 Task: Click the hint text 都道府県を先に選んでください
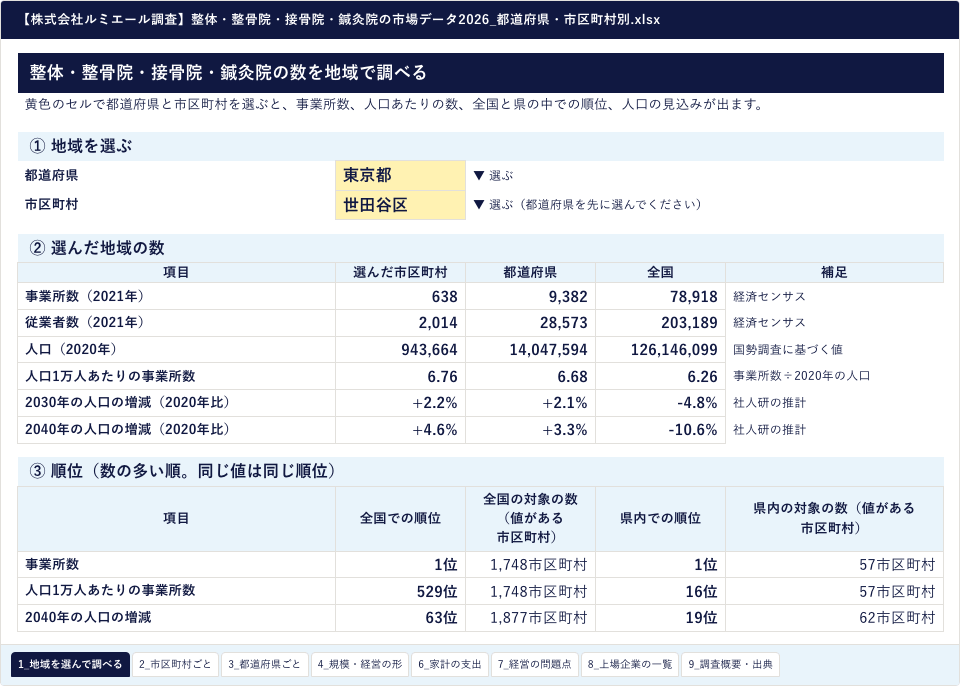click(x=612, y=205)
